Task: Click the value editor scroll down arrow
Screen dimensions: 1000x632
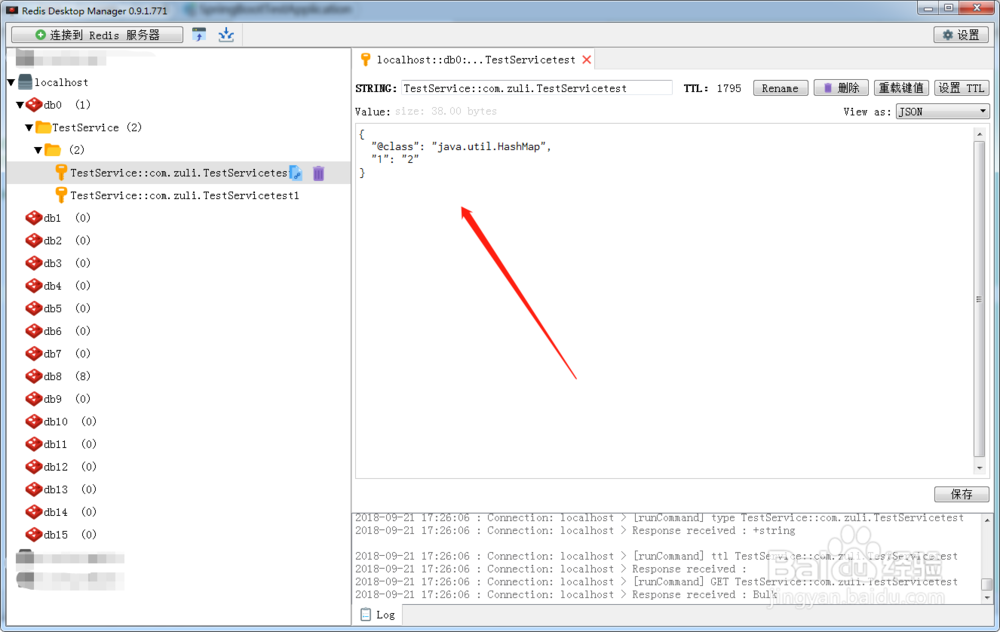Action: click(979, 468)
